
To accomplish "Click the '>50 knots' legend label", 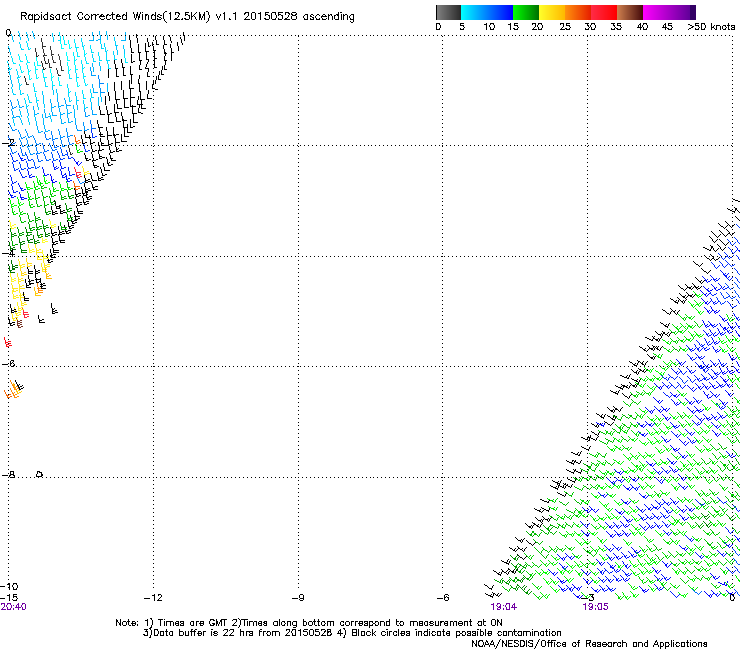I will point(711,27).
